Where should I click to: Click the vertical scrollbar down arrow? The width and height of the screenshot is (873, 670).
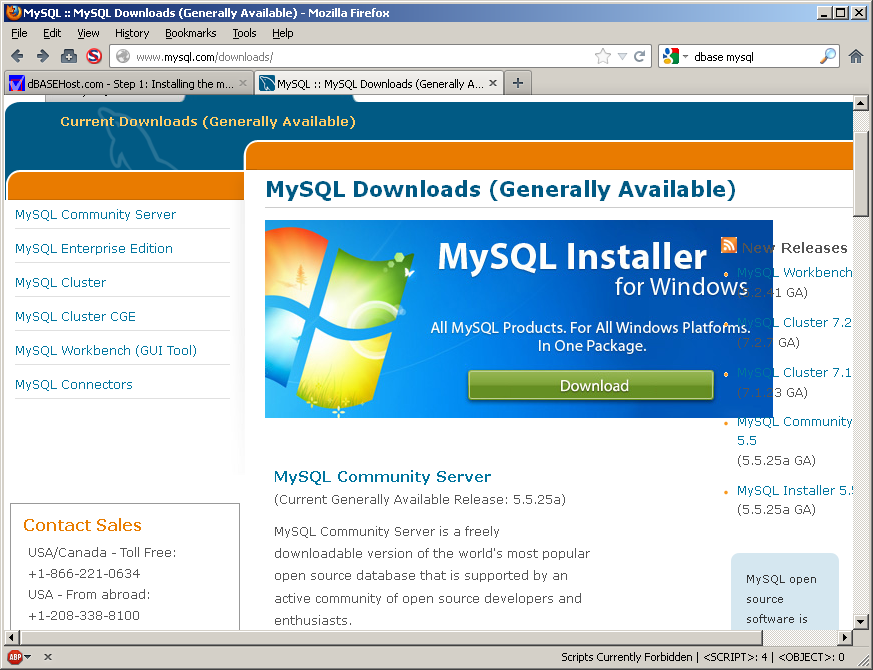(861, 621)
